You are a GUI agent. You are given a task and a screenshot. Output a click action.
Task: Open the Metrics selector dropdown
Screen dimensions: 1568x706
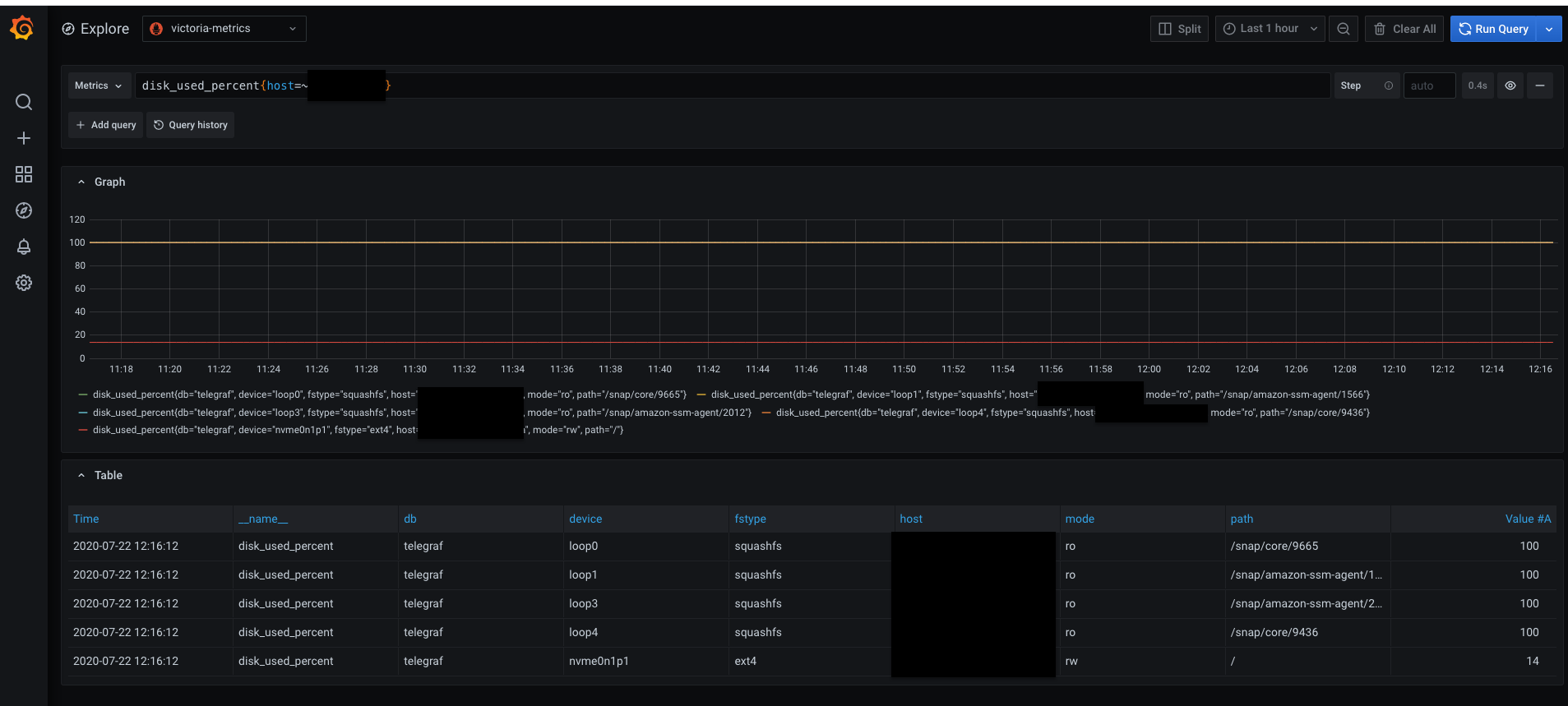[98, 85]
